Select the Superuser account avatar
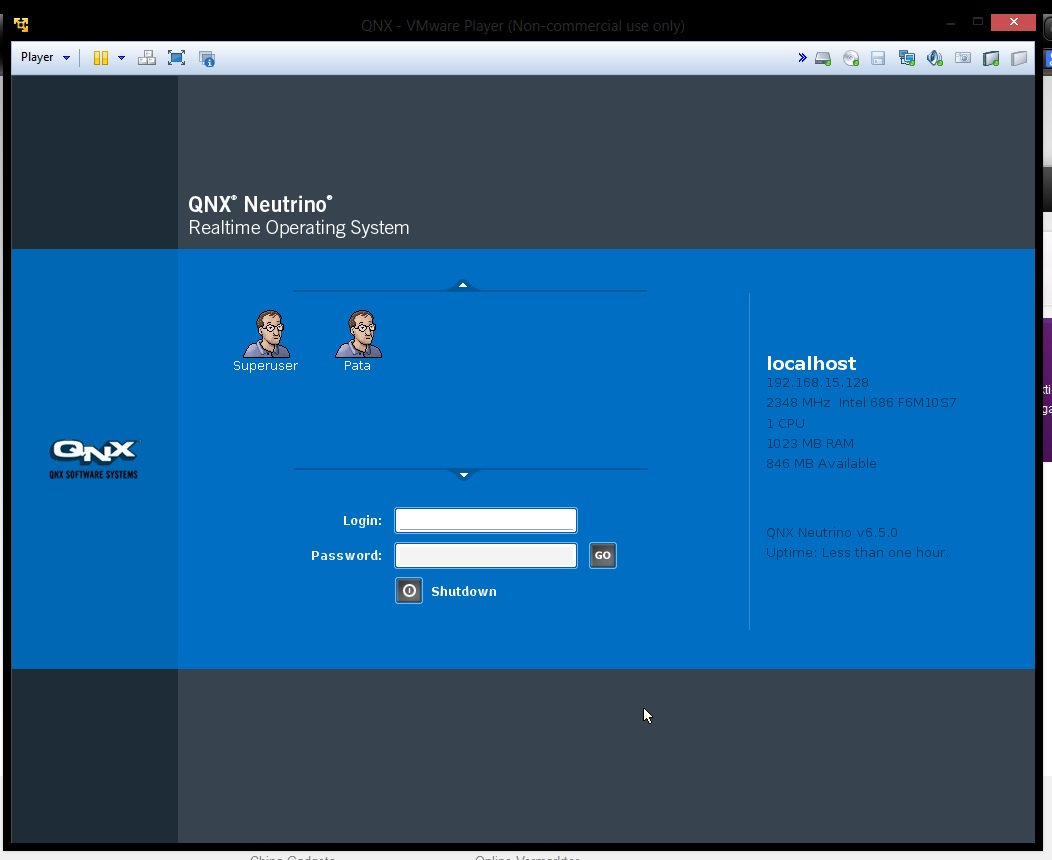The width and height of the screenshot is (1052, 860). pos(266,335)
